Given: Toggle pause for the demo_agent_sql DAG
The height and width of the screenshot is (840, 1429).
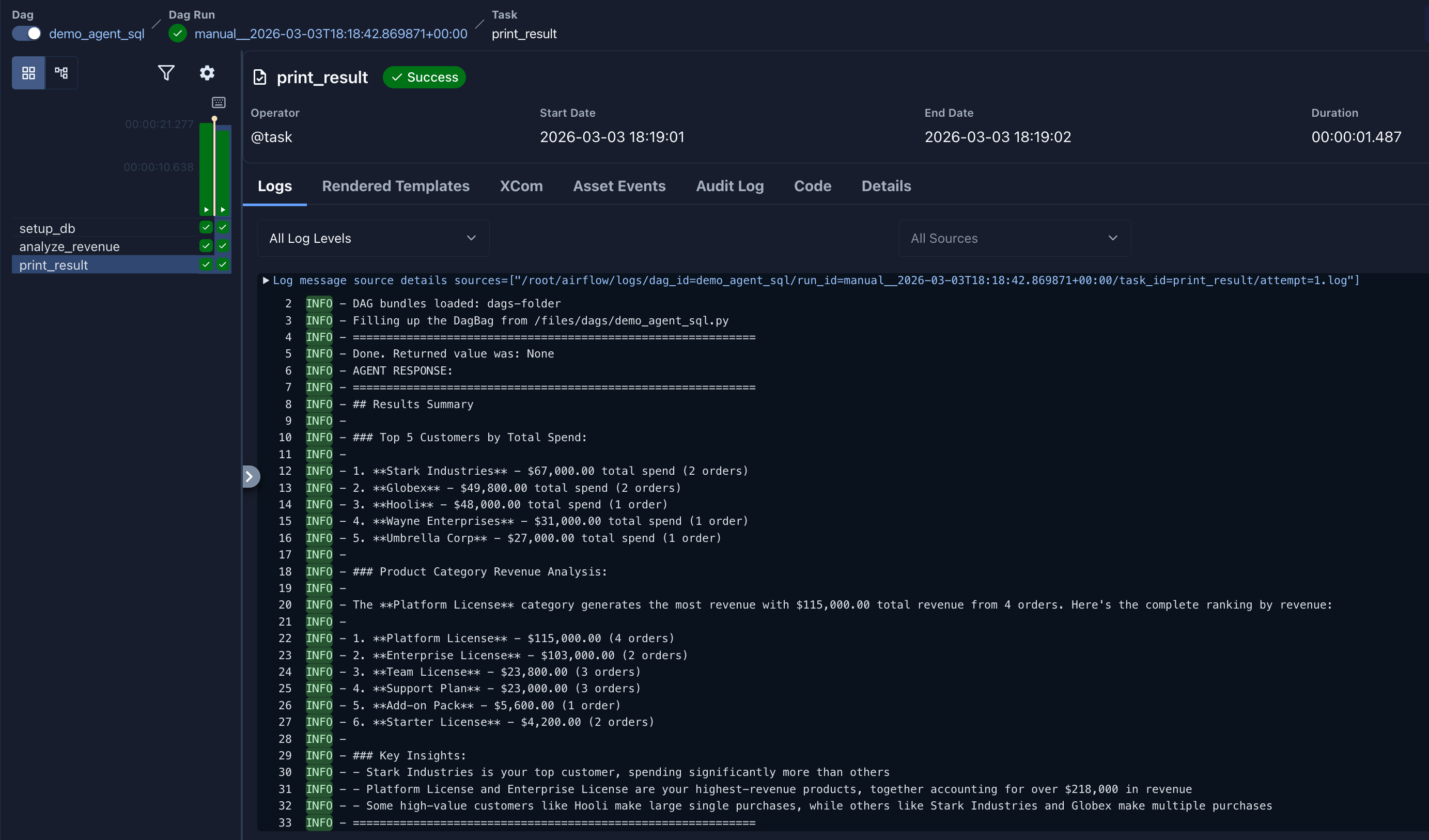Looking at the screenshot, I should click(x=26, y=34).
